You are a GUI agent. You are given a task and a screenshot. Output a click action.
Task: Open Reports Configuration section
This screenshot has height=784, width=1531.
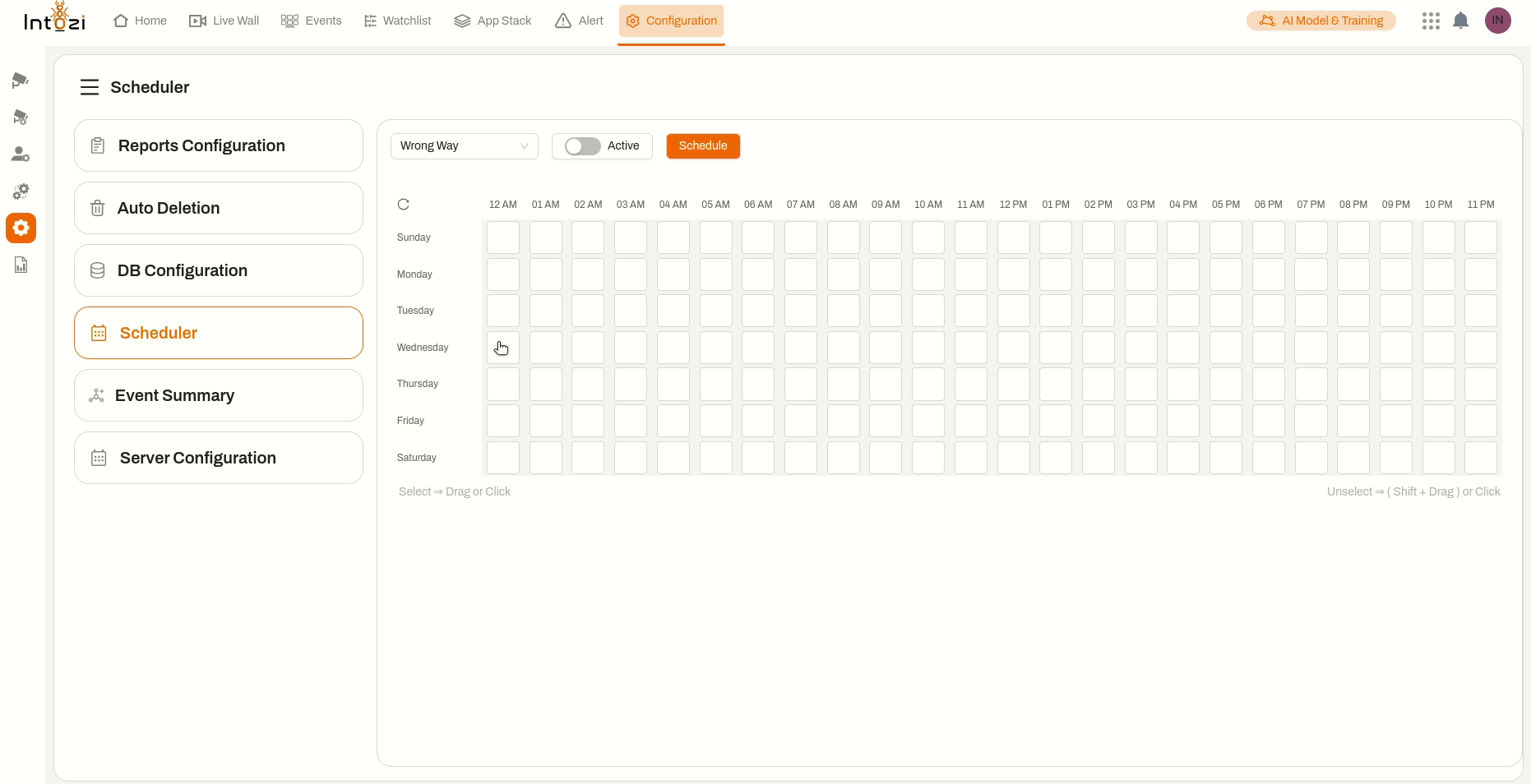click(x=219, y=145)
